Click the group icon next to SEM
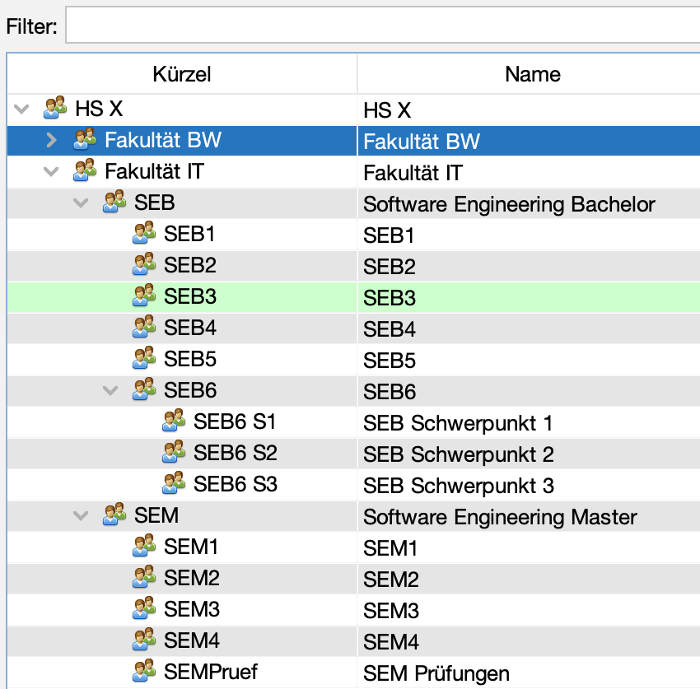 [115, 516]
